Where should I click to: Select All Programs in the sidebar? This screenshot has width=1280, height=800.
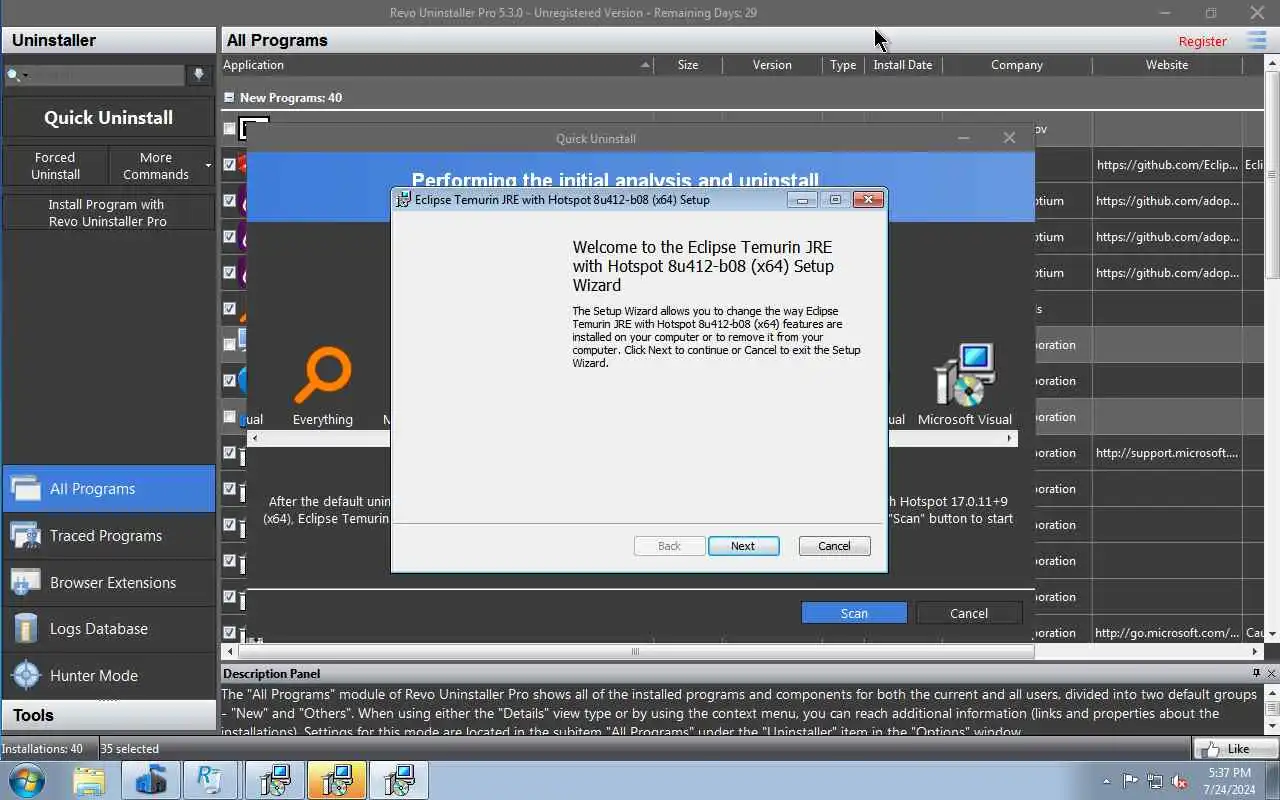click(108, 489)
